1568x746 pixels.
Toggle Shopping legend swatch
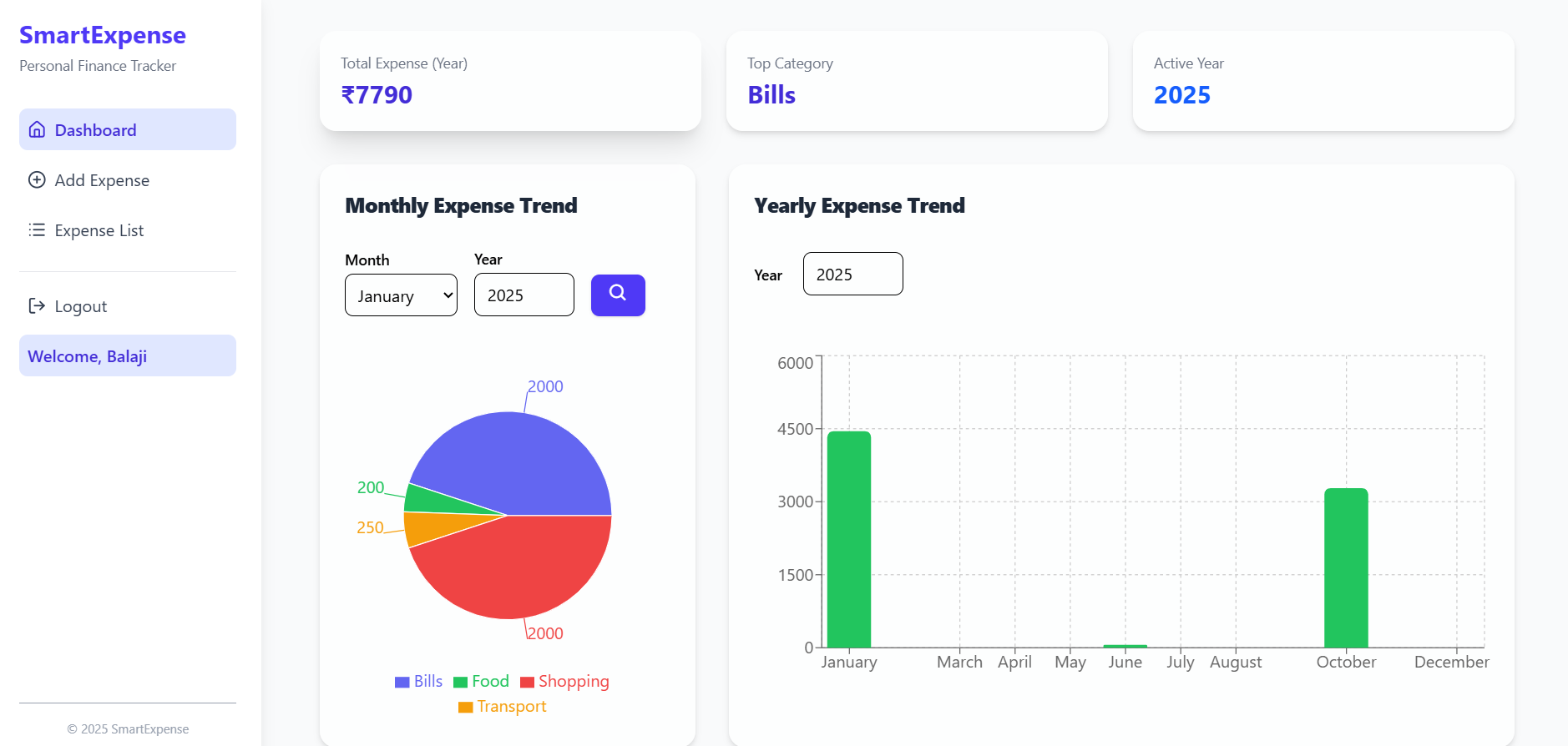pyautogui.click(x=527, y=682)
